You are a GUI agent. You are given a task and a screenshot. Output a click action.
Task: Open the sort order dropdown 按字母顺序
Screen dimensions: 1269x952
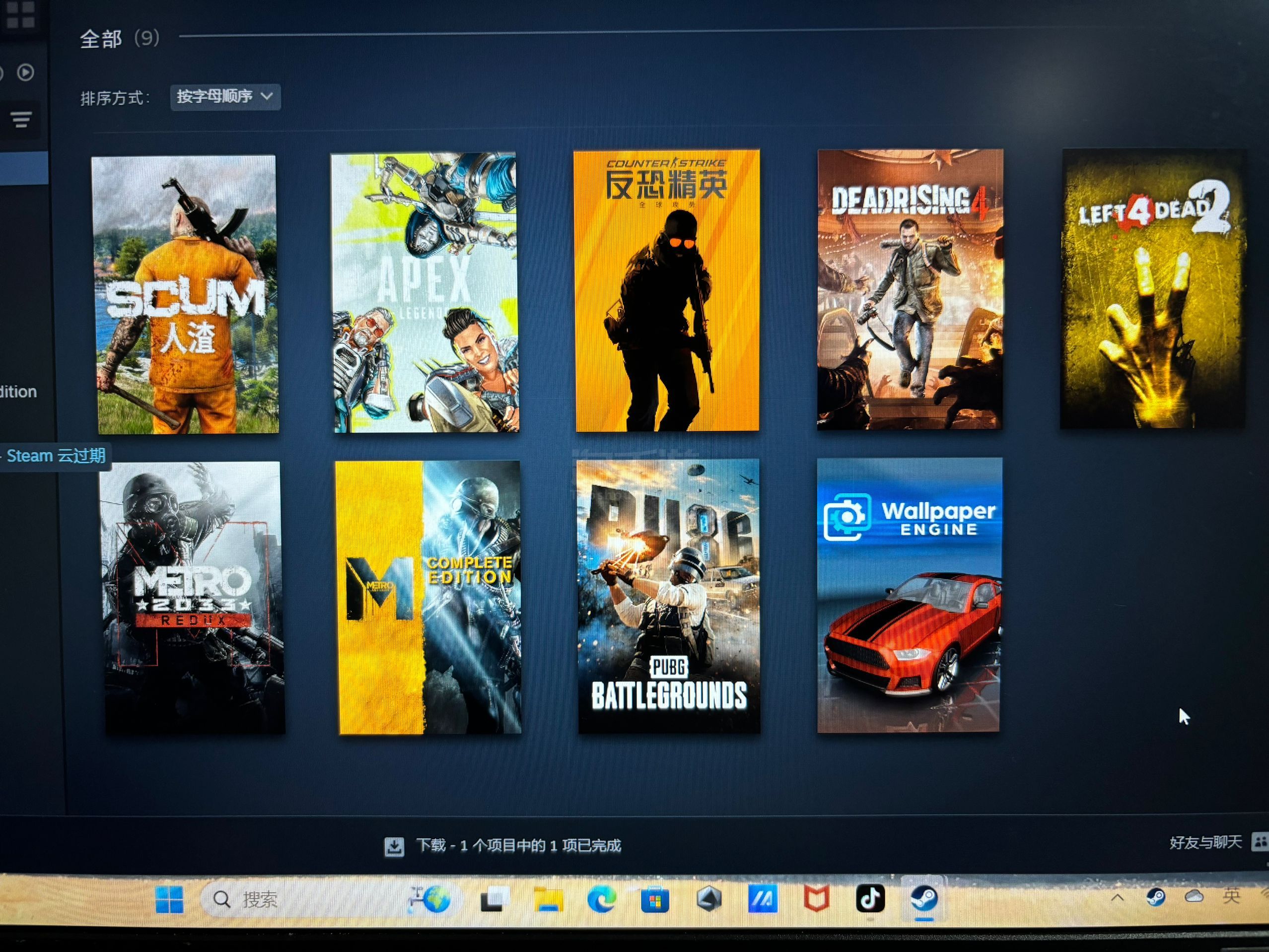click(x=225, y=96)
